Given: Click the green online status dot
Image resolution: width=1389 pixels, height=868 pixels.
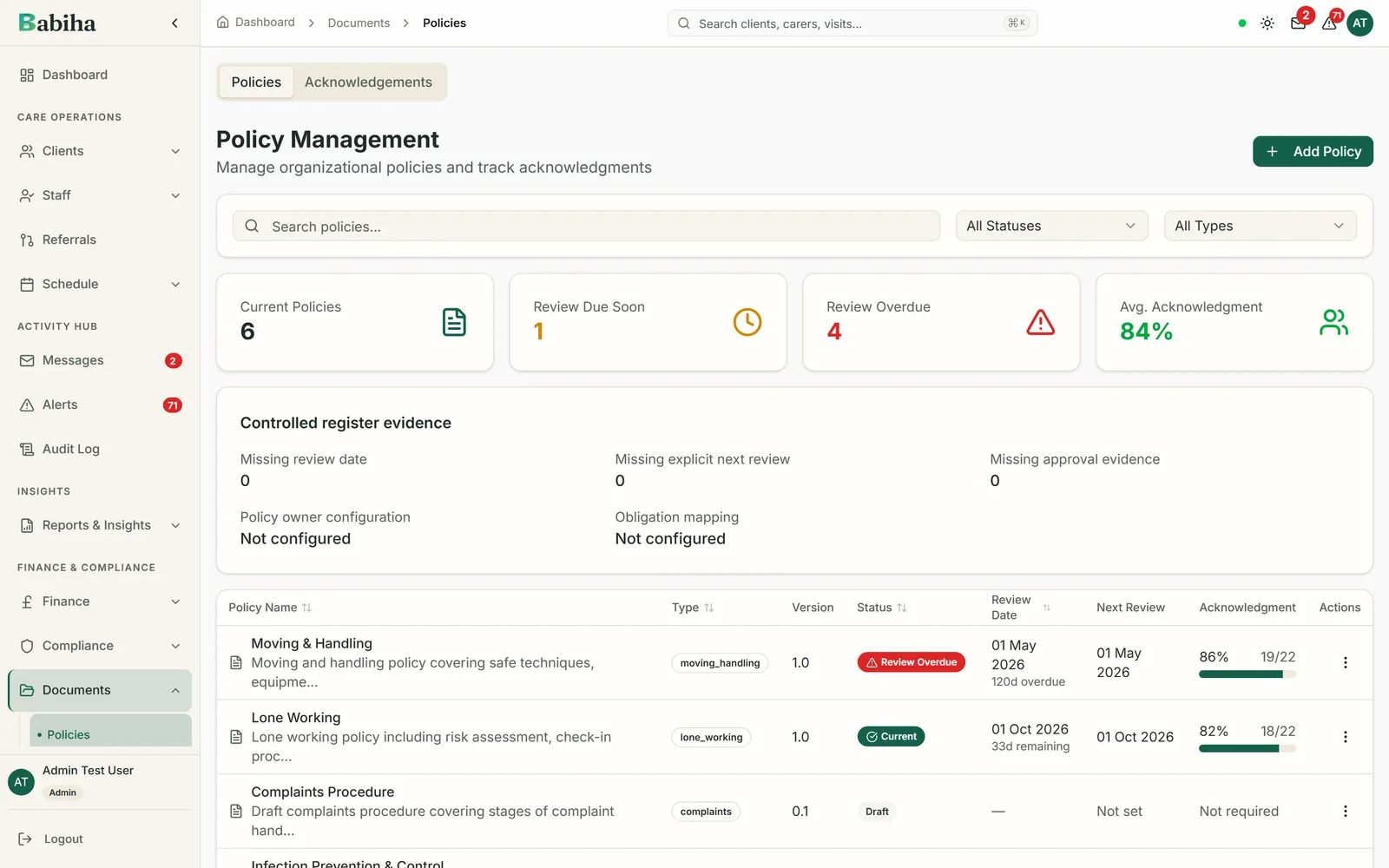Looking at the screenshot, I should coord(1242,23).
